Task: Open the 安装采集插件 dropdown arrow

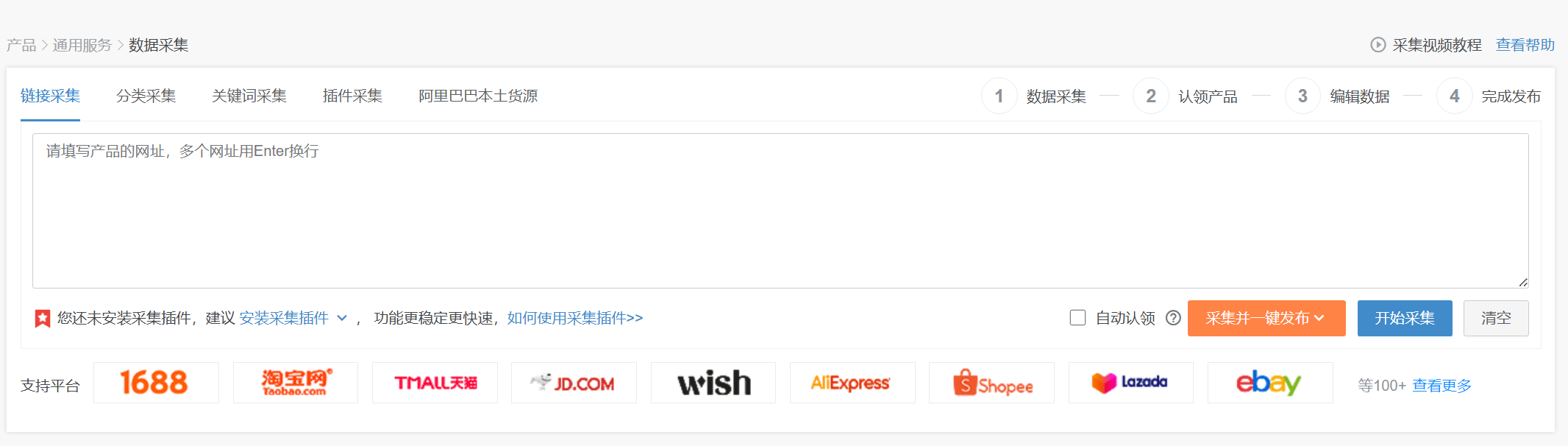Action: point(342,318)
